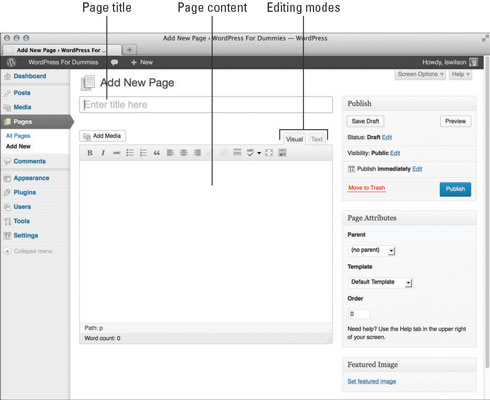This screenshot has width=490, height=400.
Task: Expand the Help tab
Action: [x=460, y=74]
